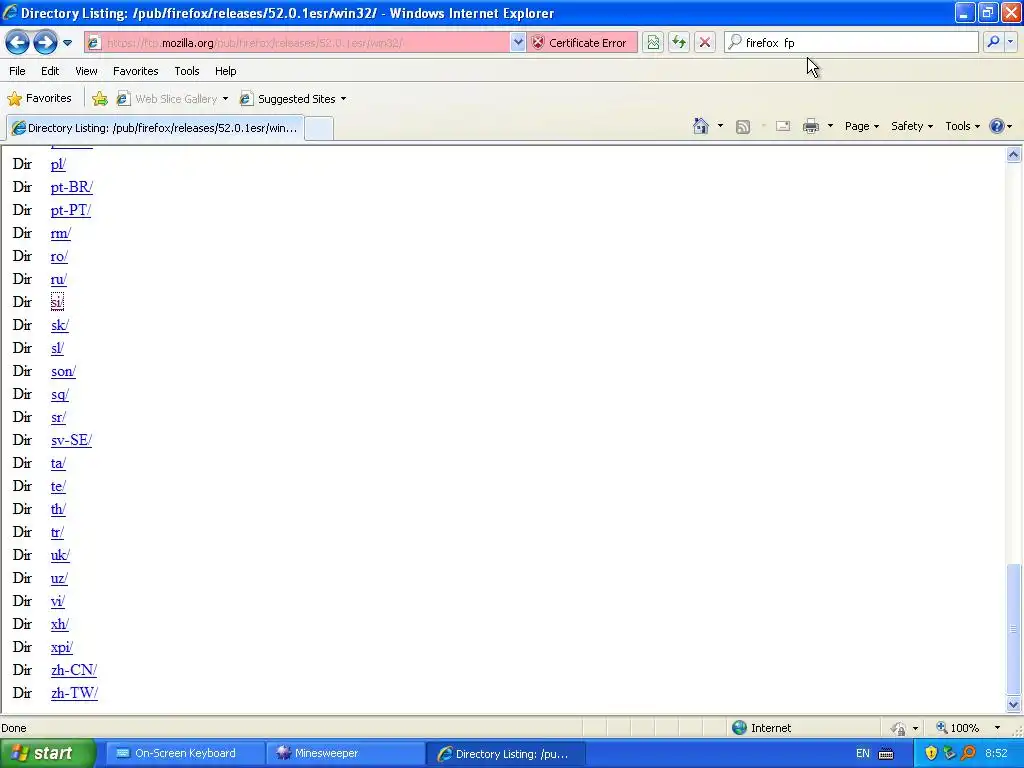Screen dimensions: 1024x768
Task: Go forward with the Forward arrow button
Action: click(44, 42)
